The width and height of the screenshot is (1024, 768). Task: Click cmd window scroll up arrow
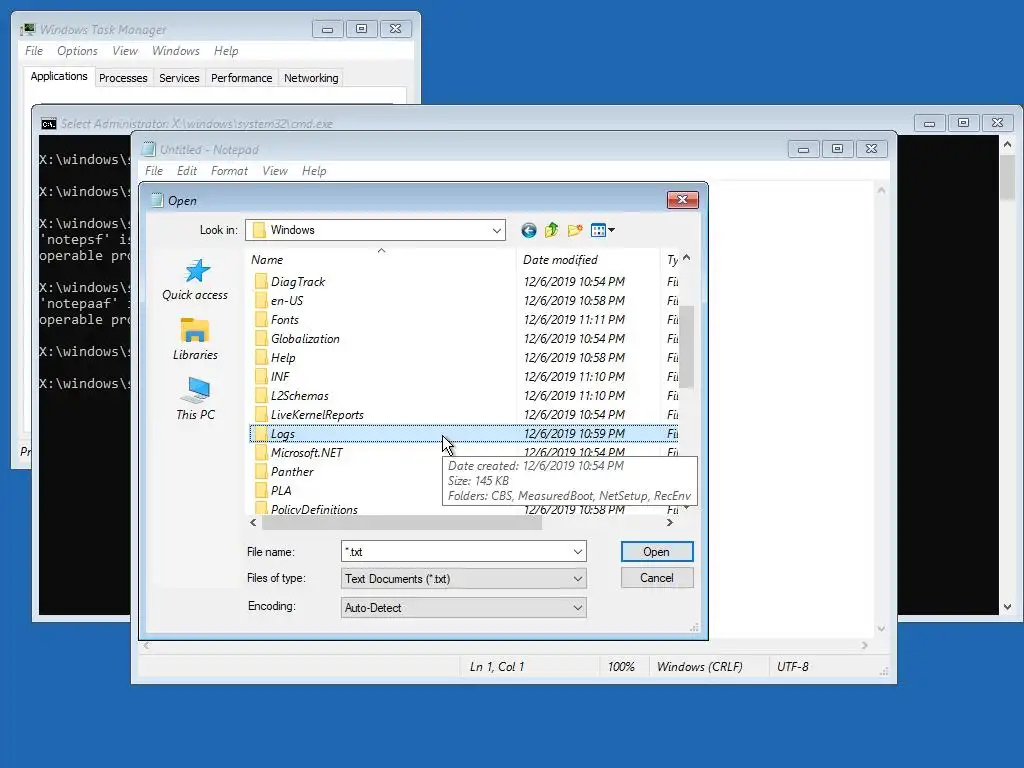pyautogui.click(x=1008, y=144)
